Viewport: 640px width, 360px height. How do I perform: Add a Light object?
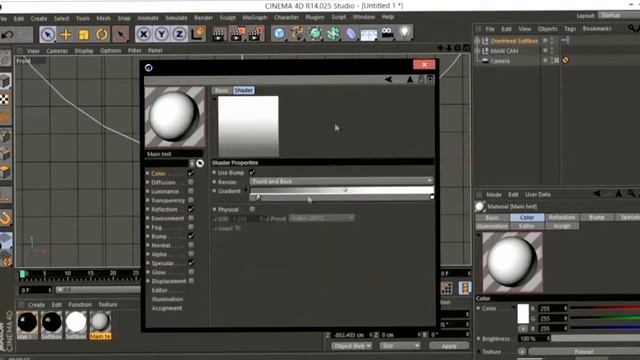click(x=404, y=33)
